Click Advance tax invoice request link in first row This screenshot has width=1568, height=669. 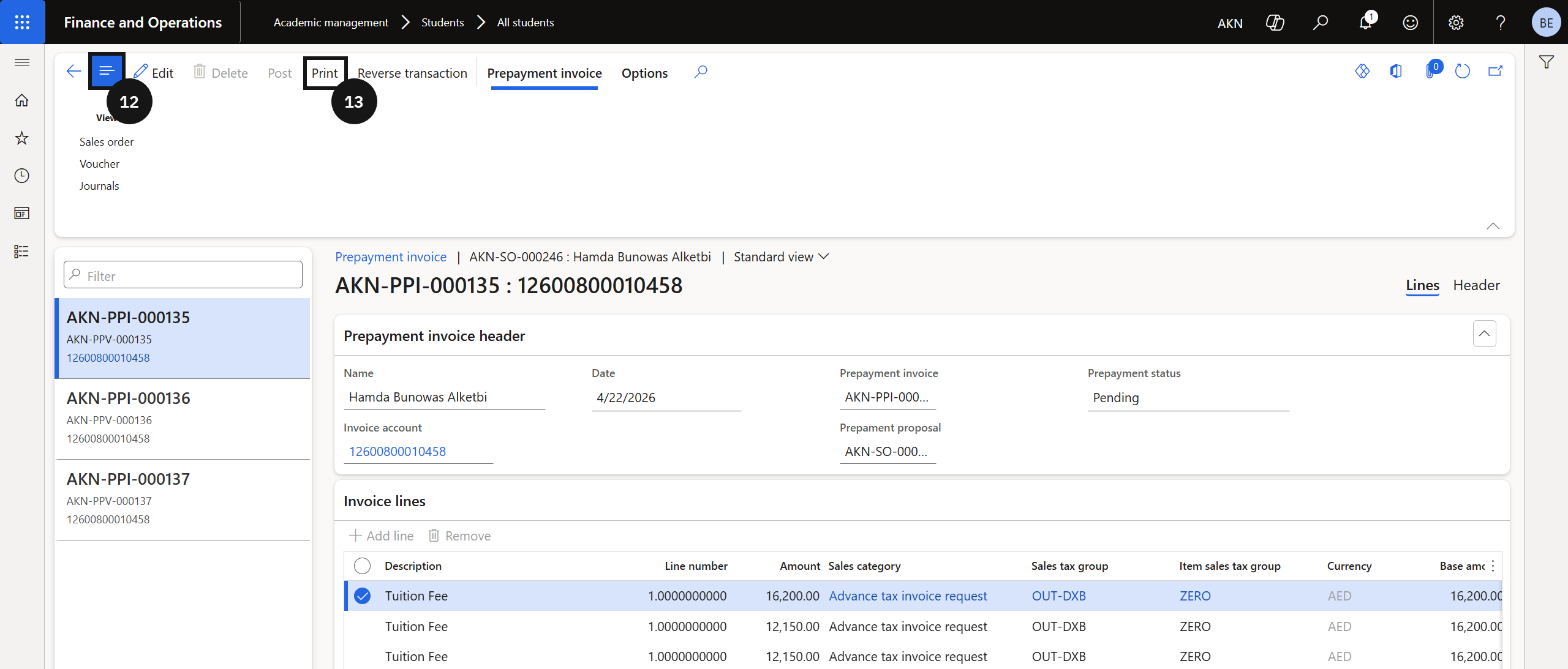(x=908, y=596)
